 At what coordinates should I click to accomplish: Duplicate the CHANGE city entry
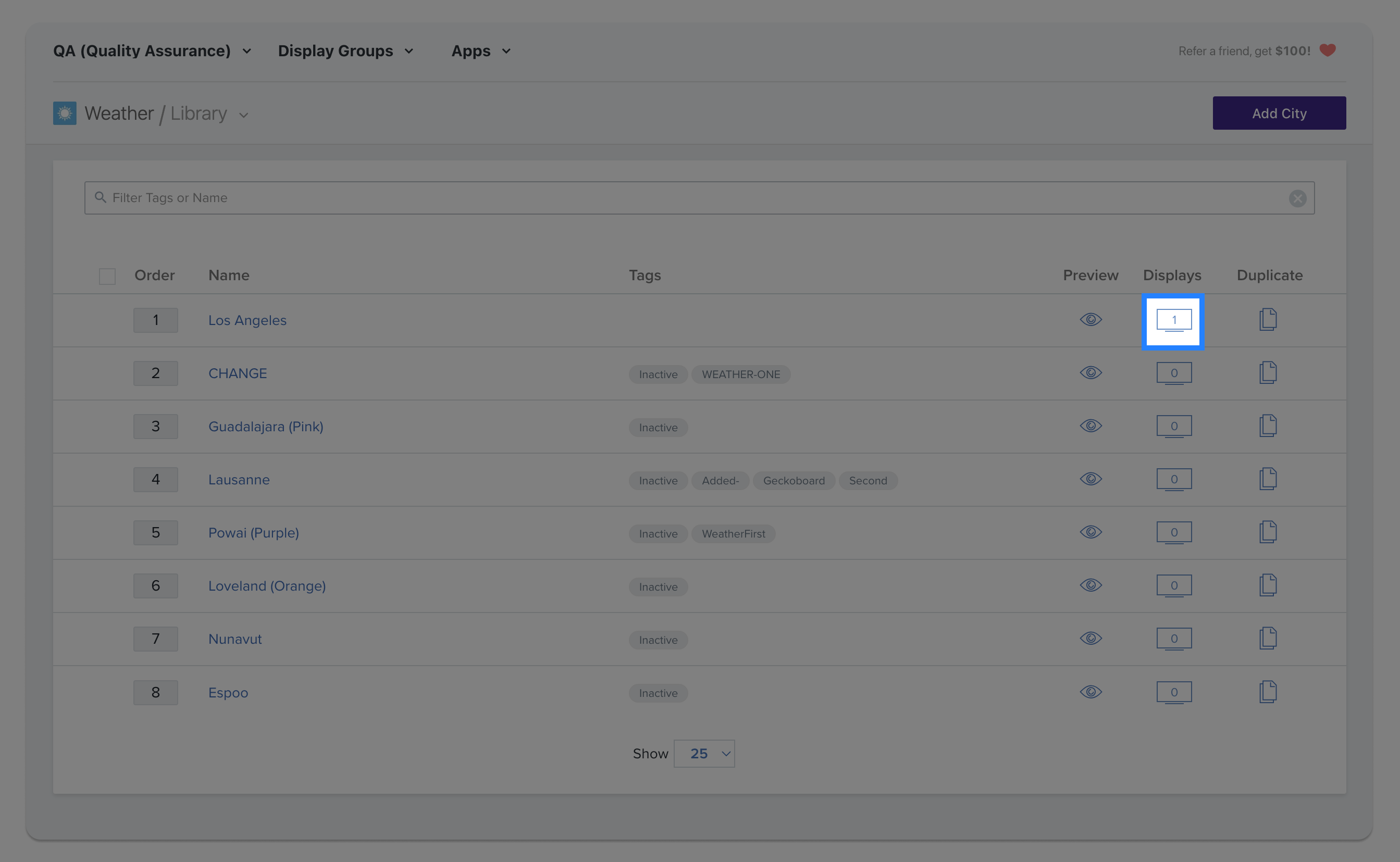click(1268, 372)
